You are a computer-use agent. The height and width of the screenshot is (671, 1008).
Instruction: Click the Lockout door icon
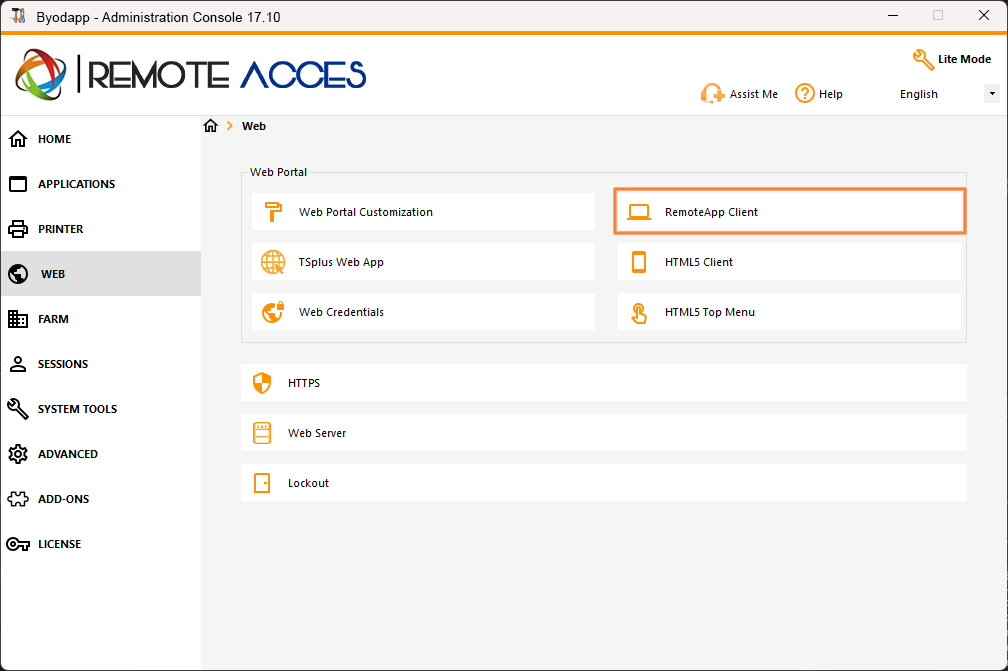click(262, 483)
